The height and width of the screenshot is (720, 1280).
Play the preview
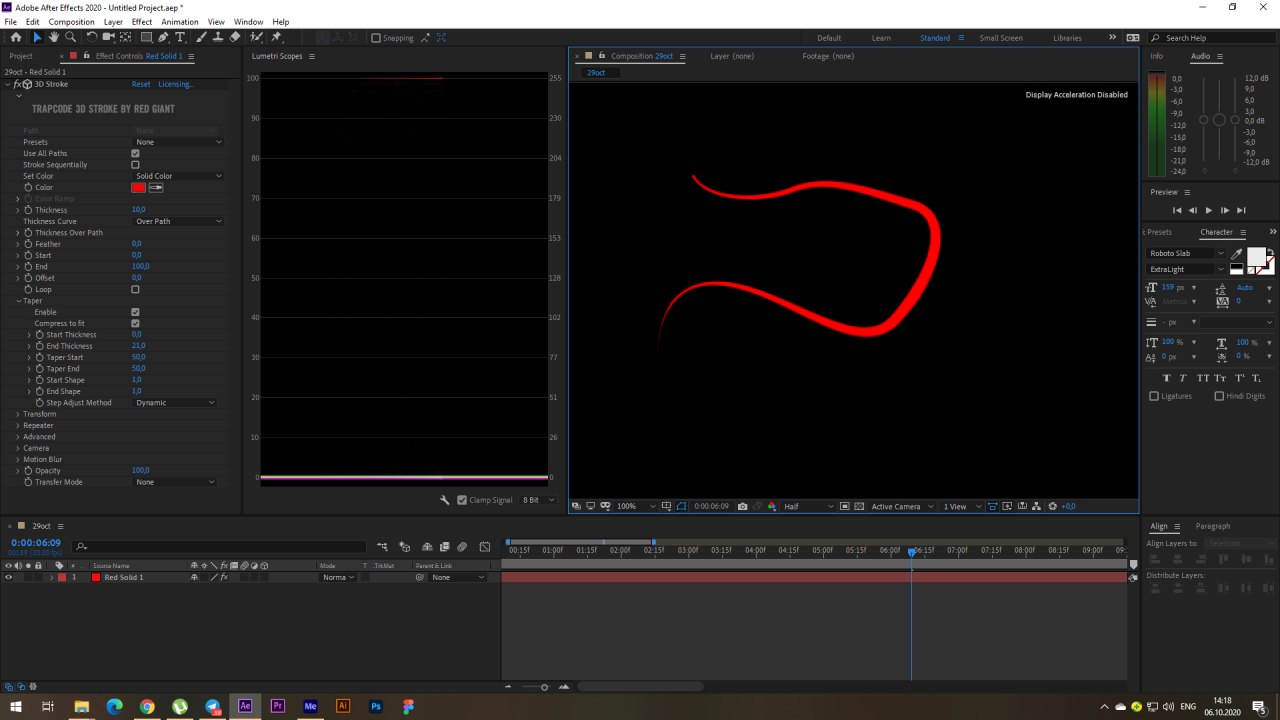pyautogui.click(x=1208, y=210)
